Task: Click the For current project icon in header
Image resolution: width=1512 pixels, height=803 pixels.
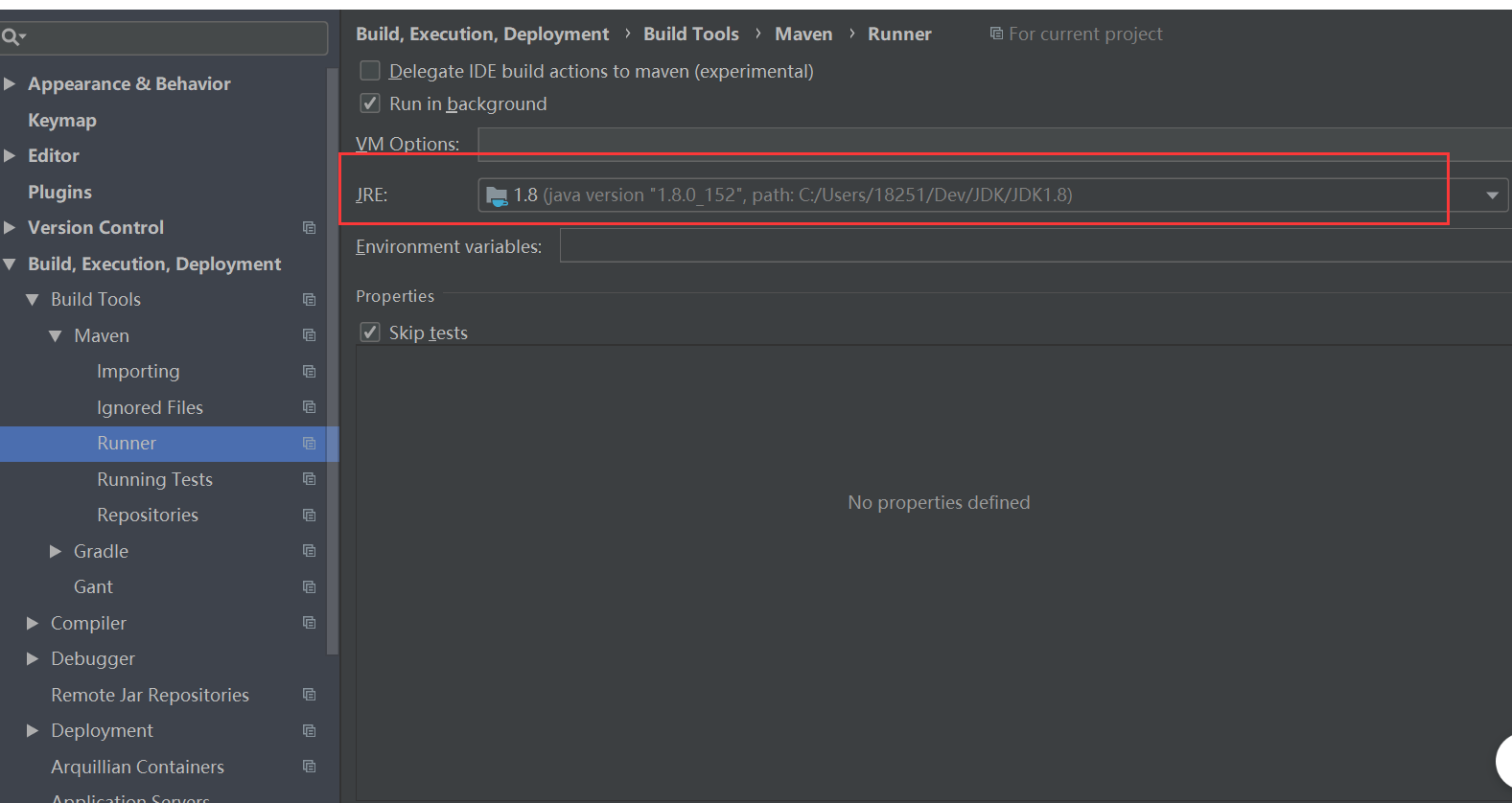Action: click(x=996, y=34)
